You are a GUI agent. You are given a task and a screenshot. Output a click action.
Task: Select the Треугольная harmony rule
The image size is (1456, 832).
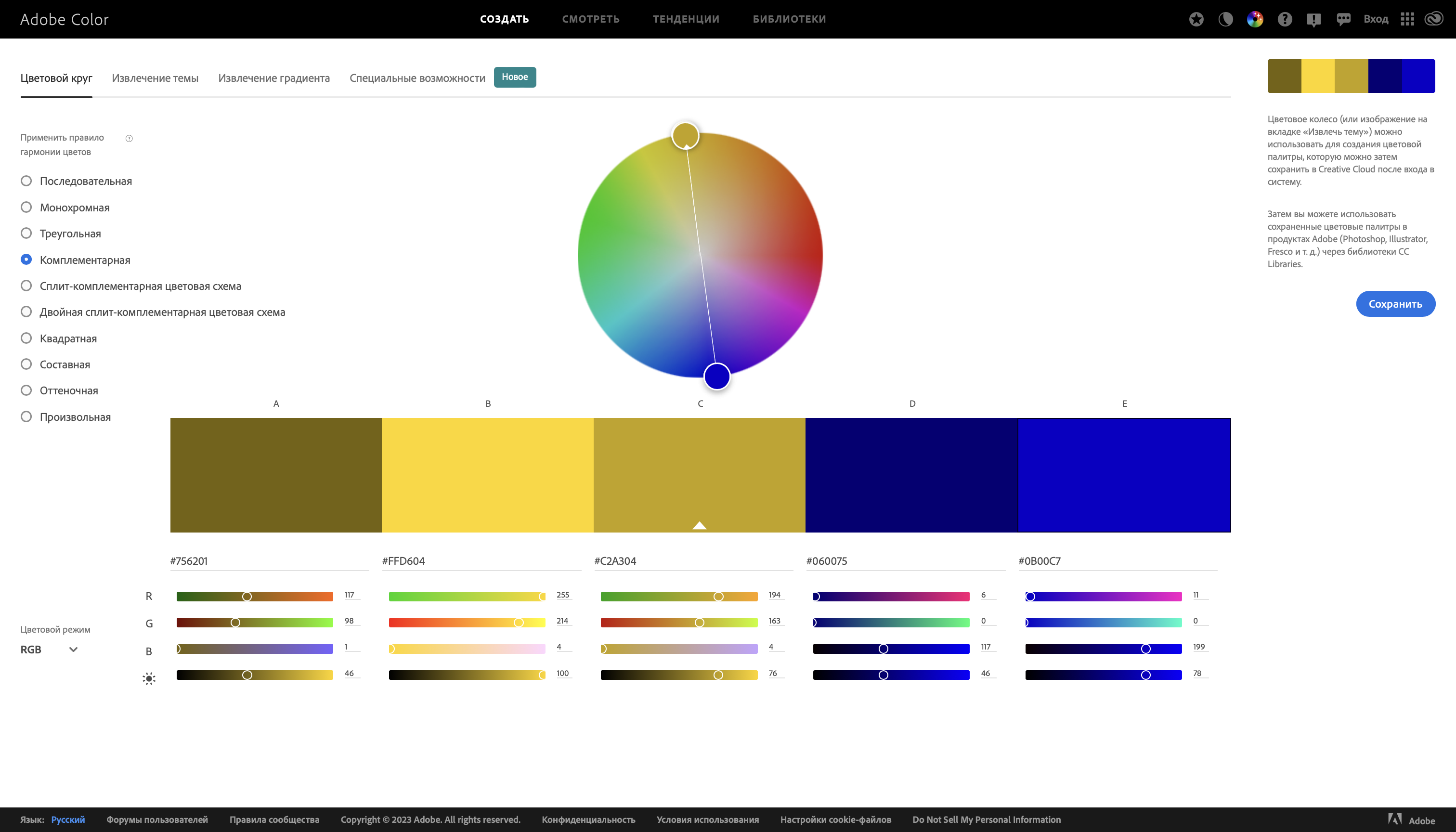(61, 234)
